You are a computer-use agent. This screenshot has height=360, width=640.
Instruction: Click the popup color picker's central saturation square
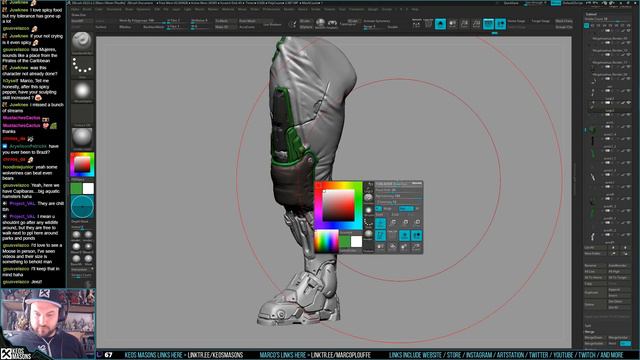click(338, 205)
